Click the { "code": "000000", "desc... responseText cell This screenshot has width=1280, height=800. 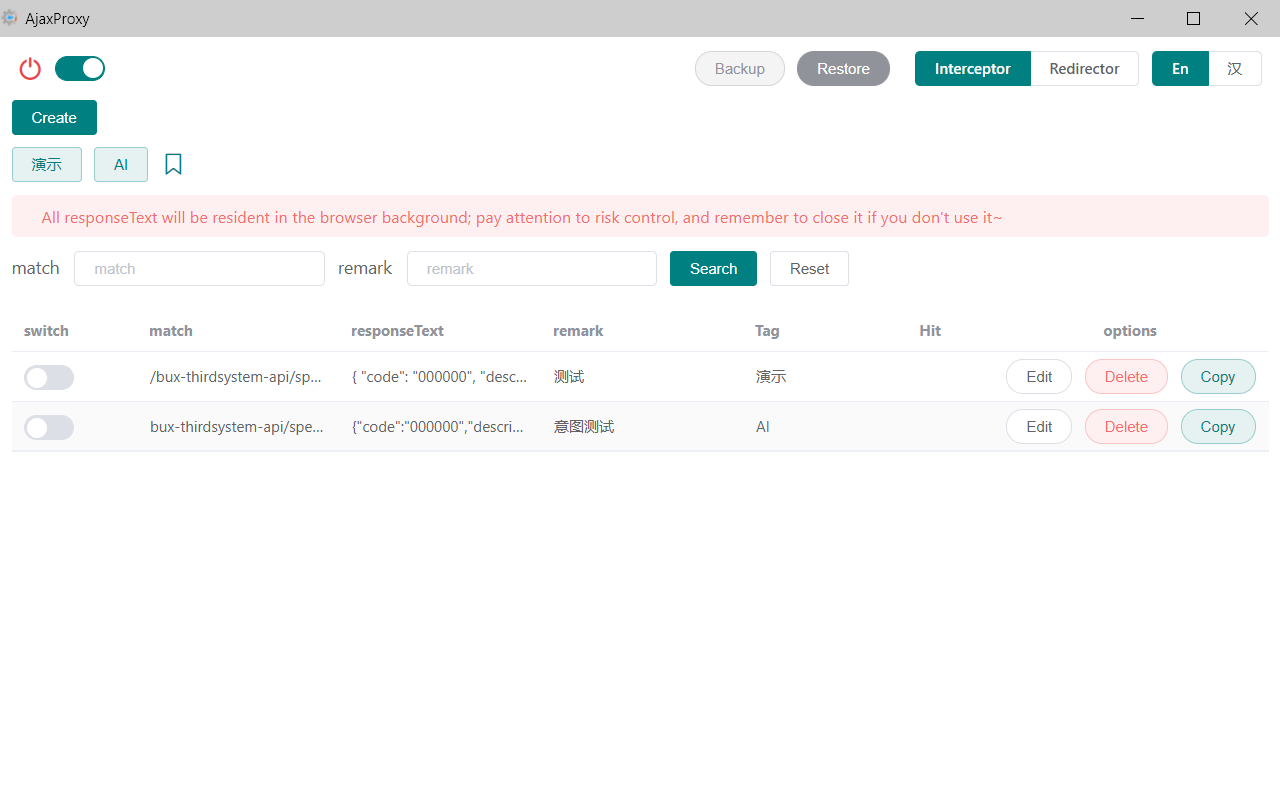pos(439,377)
